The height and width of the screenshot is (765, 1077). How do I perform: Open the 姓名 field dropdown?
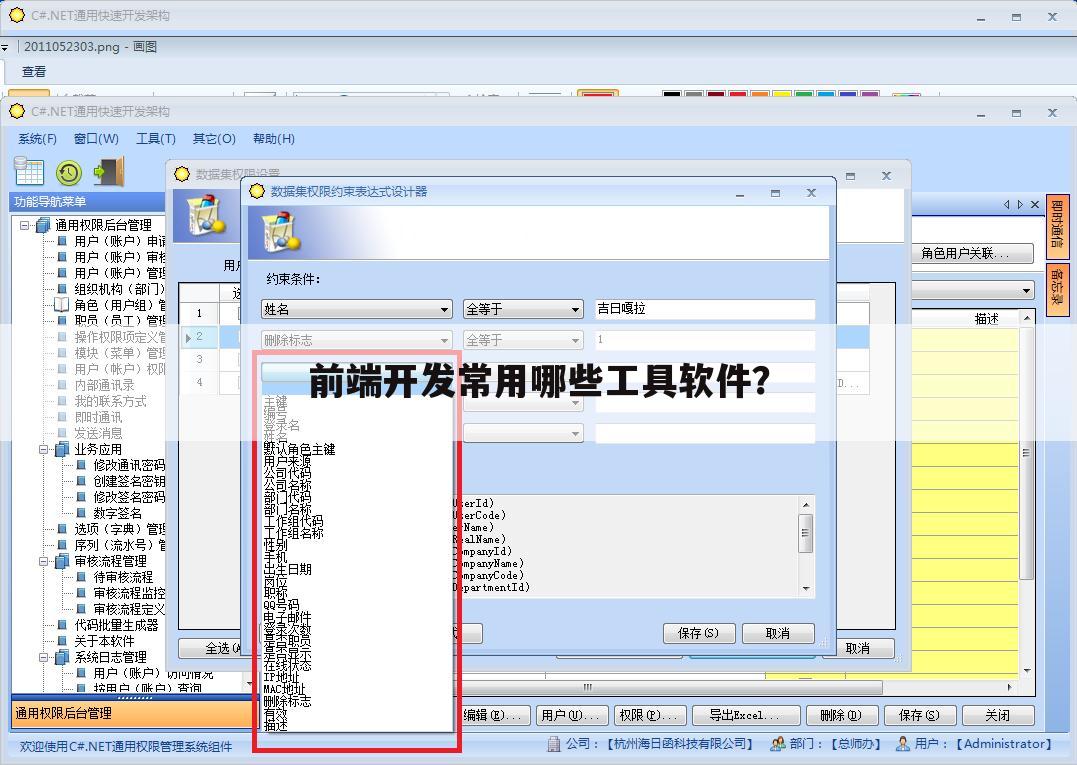pos(444,310)
